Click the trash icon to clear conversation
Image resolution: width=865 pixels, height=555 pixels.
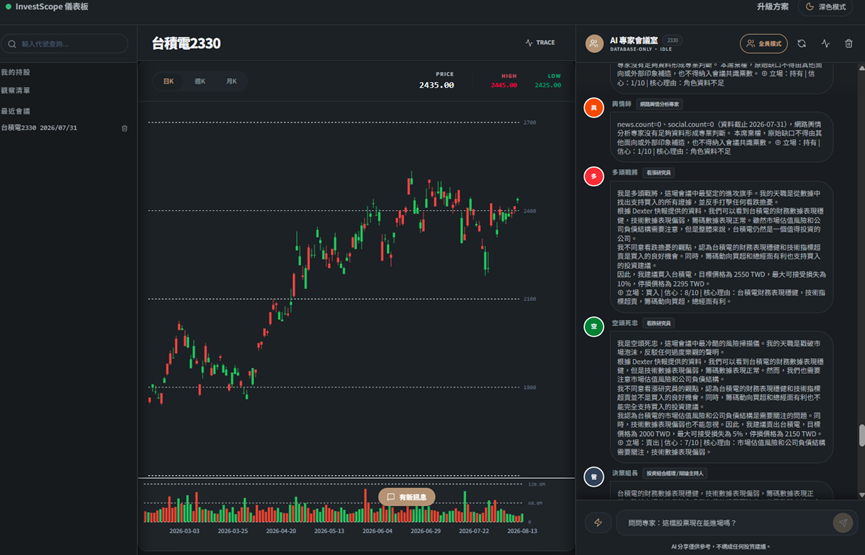click(x=848, y=44)
